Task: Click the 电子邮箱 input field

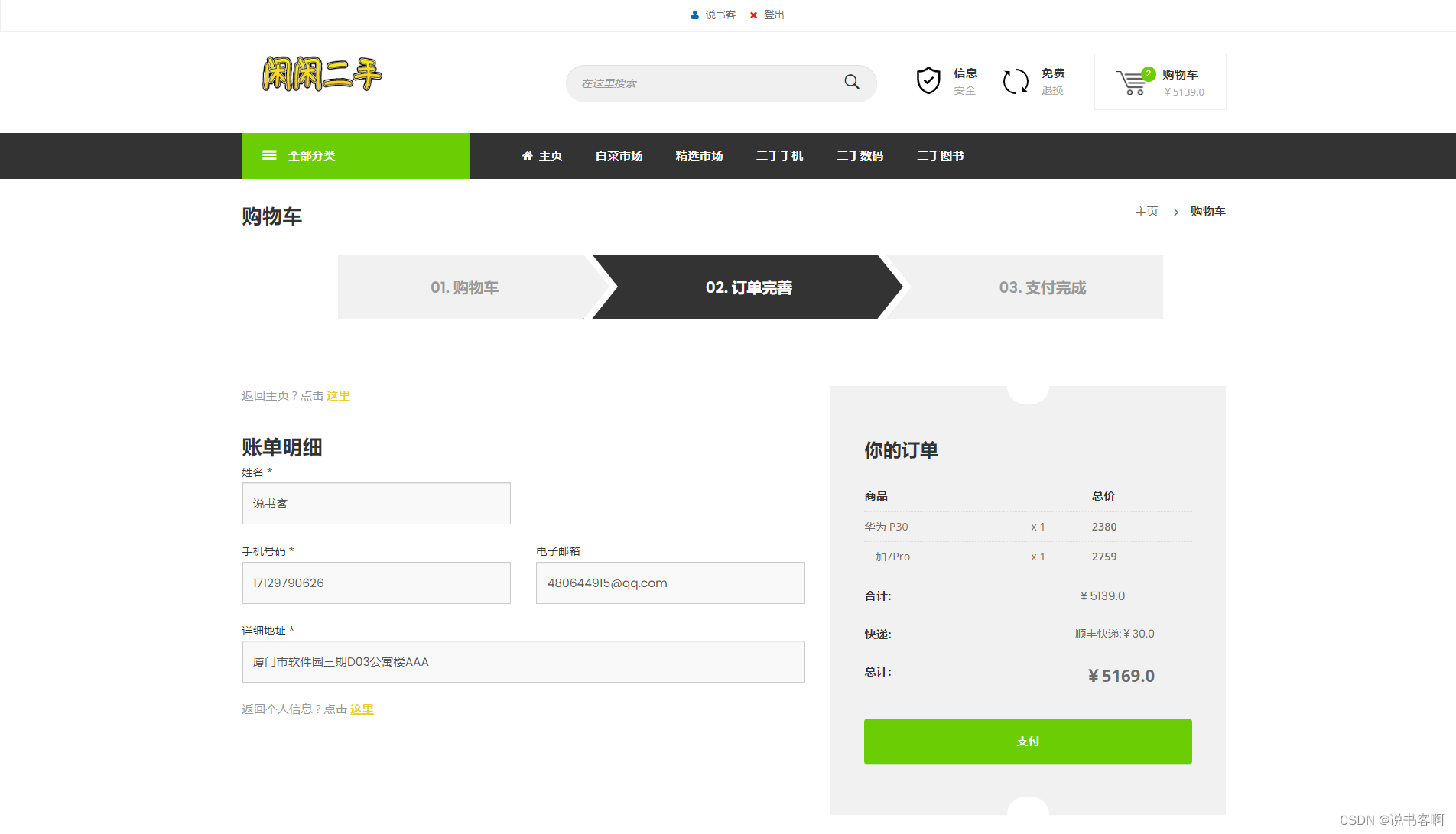Action: pyautogui.click(x=671, y=583)
